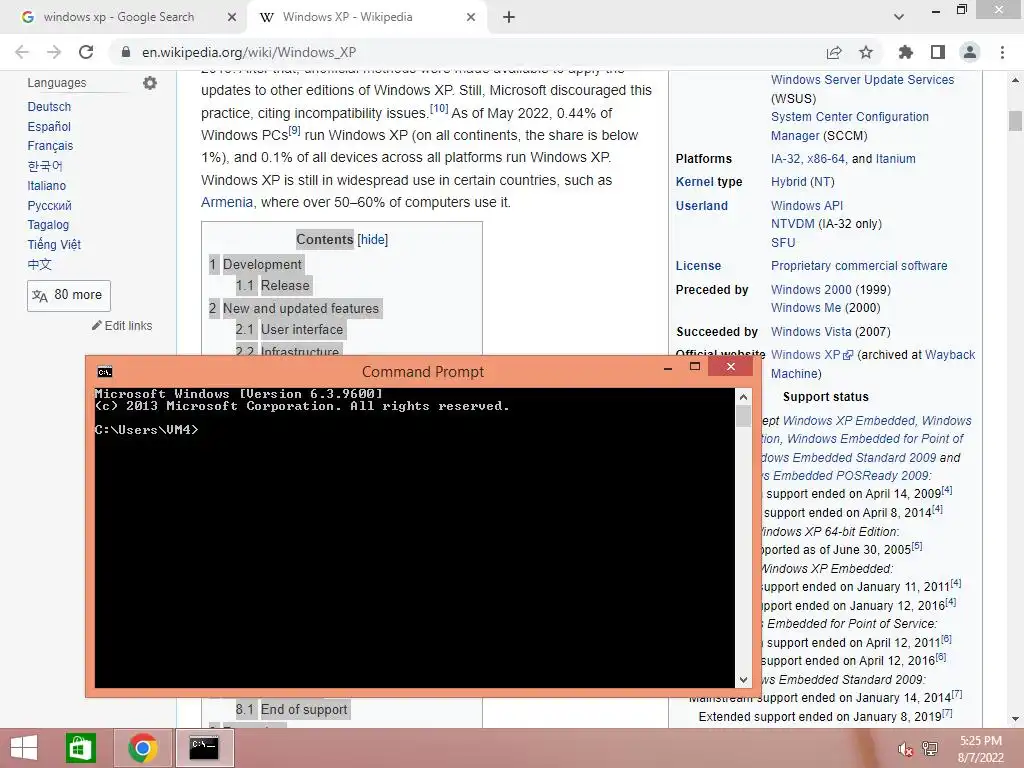
Task: Jump to 1.1 Release section
Action: pos(272,285)
